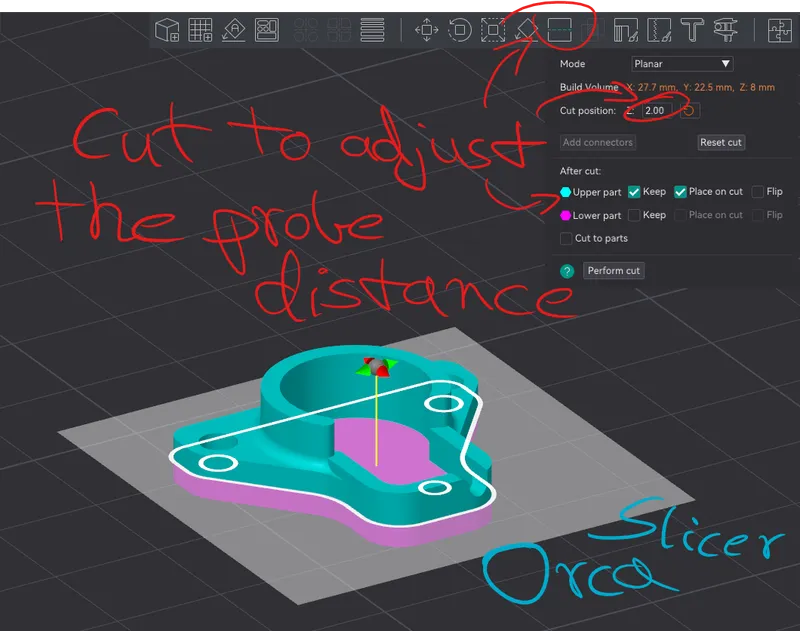Activate the Scale tool
800x631 pixels.
(x=493, y=30)
